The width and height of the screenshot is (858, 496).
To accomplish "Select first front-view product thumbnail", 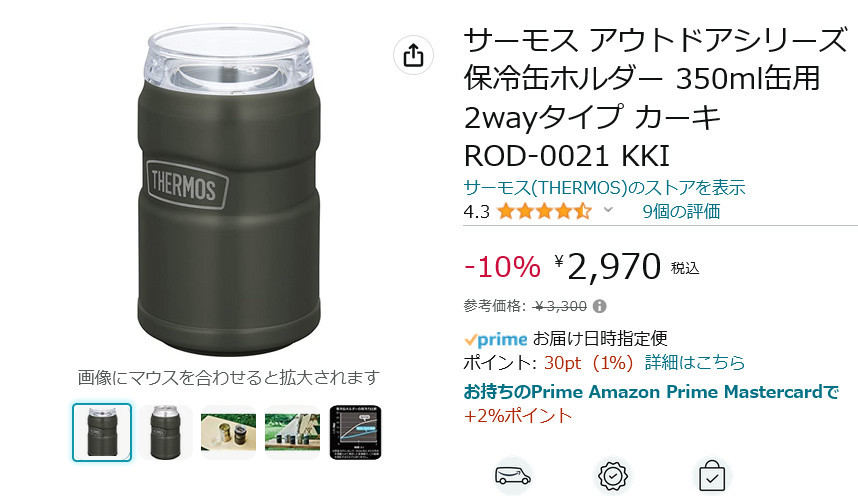I will pos(102,432).
